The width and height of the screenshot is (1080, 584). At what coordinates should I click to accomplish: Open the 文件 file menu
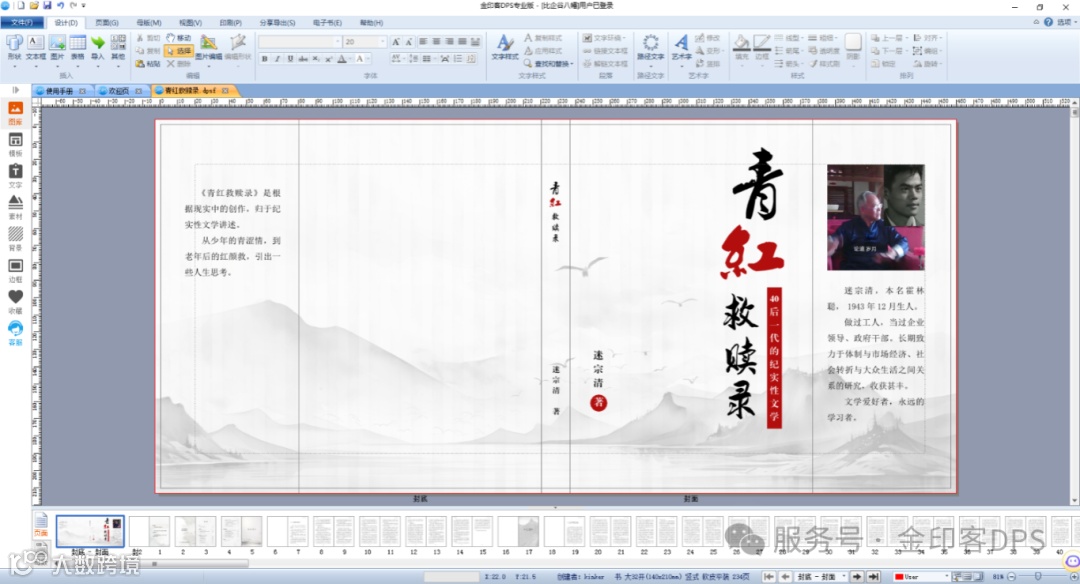click(22, 23)
